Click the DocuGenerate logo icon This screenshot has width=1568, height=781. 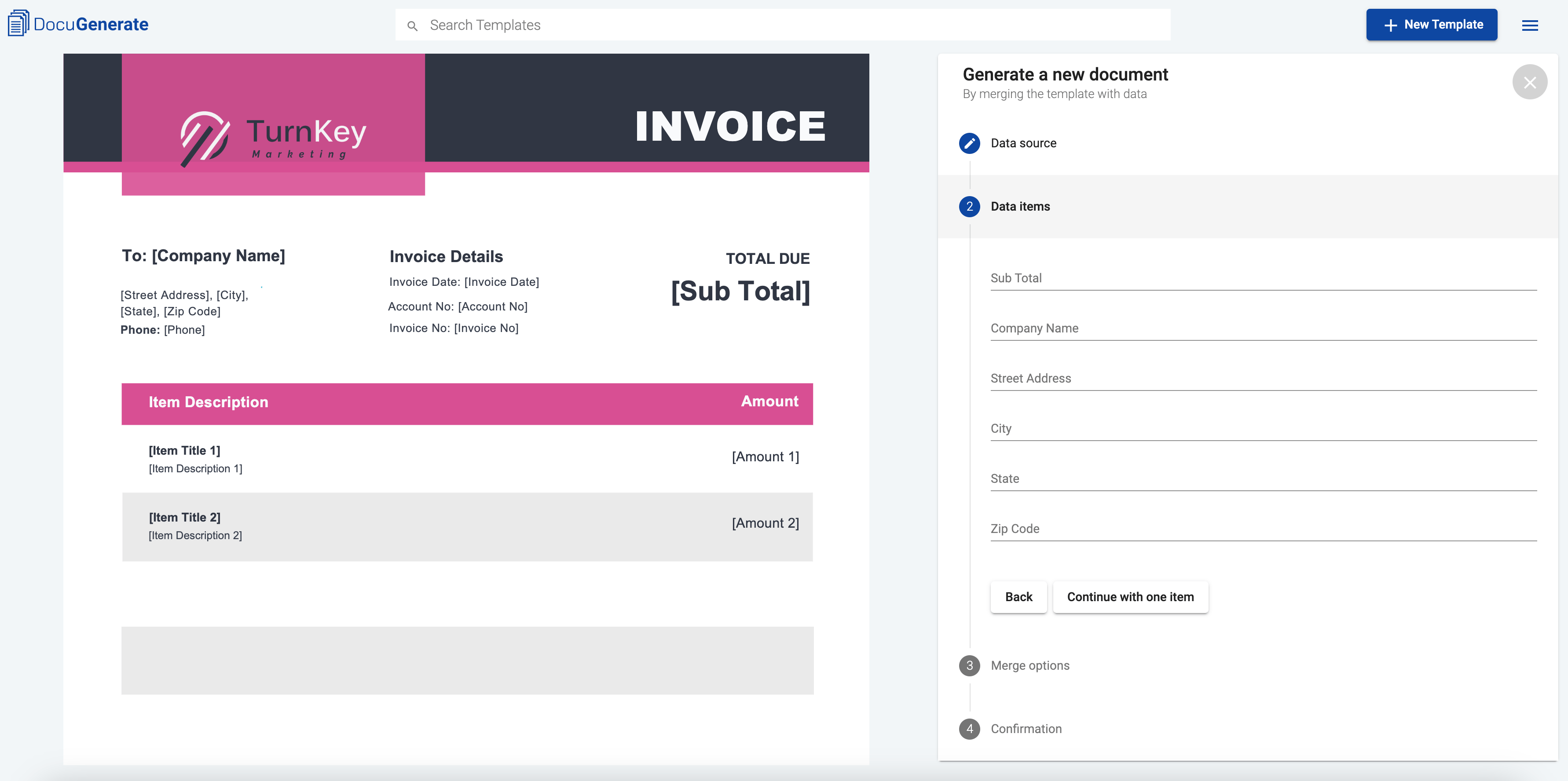click(x=18, y=24)
